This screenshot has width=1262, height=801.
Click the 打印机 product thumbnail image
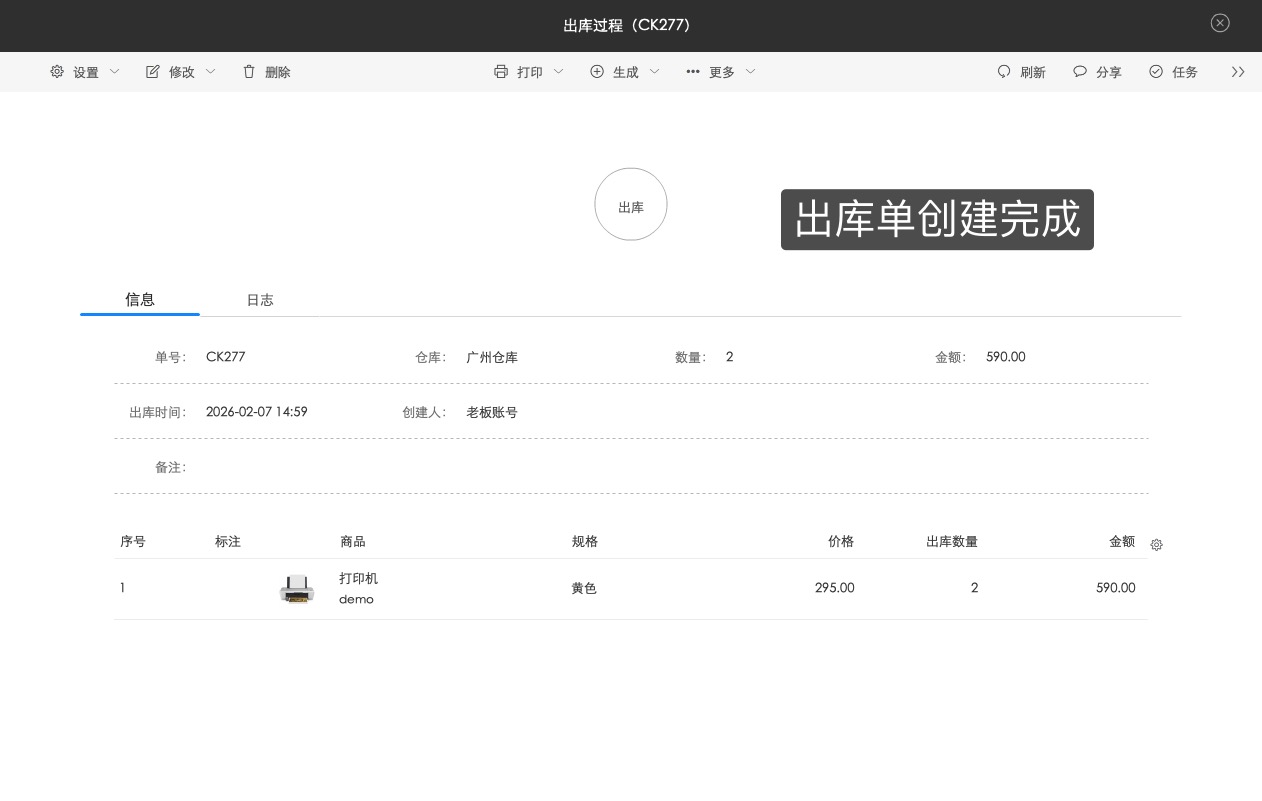(297, 589)
